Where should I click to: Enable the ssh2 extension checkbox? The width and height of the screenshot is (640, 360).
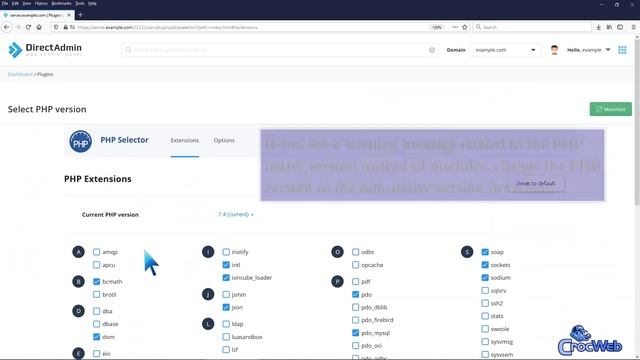[x=485, y=303]
